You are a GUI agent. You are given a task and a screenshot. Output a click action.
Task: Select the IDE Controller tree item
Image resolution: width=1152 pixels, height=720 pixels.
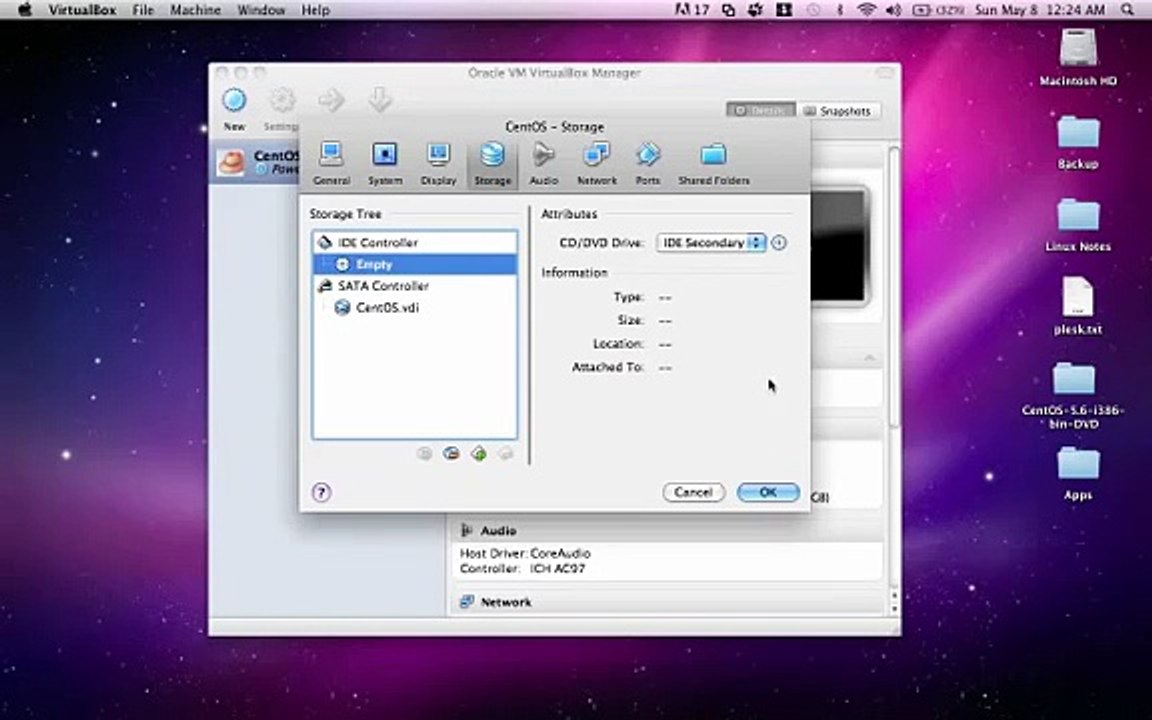coord(415,242)
